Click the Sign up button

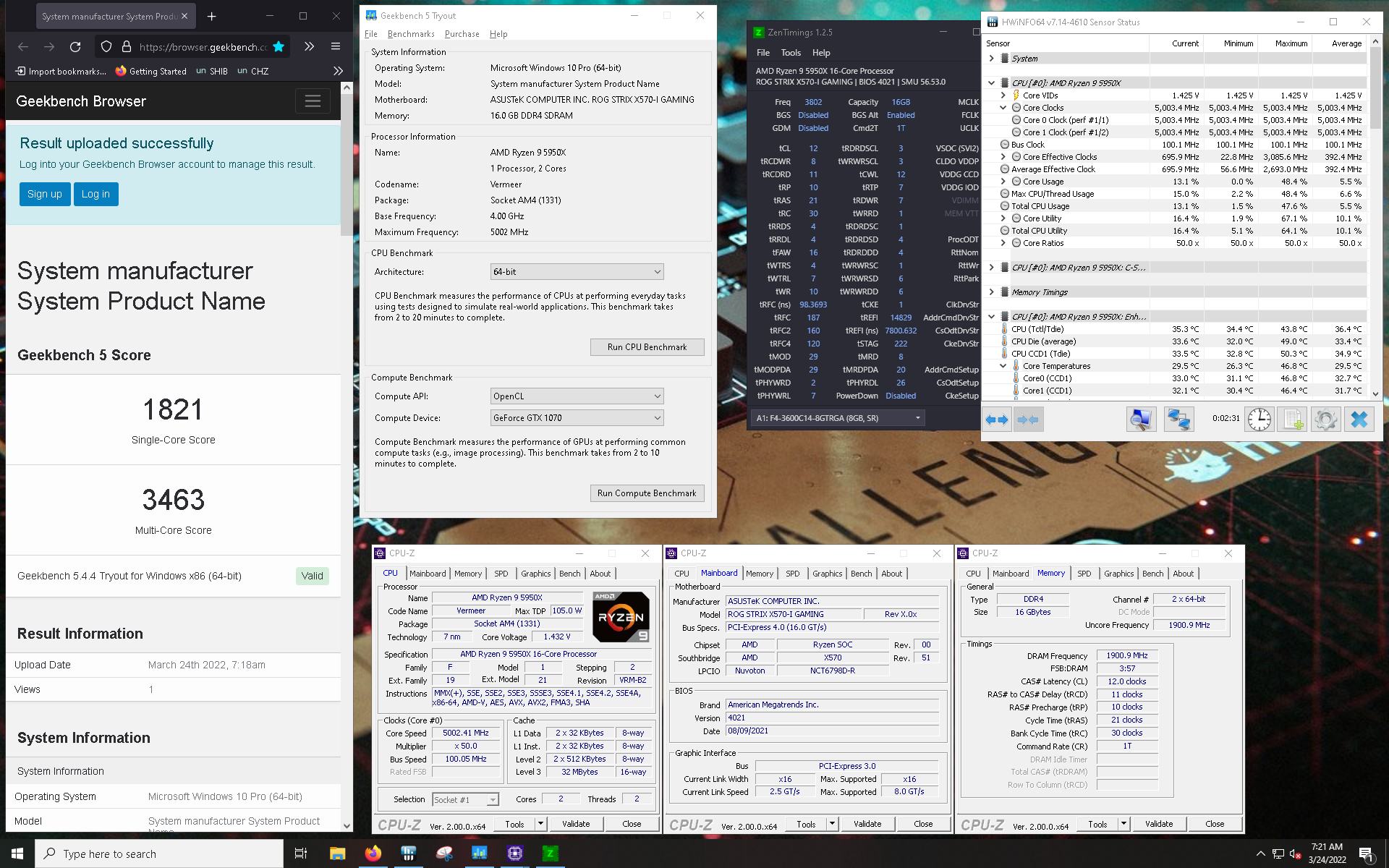click(45, 194)
